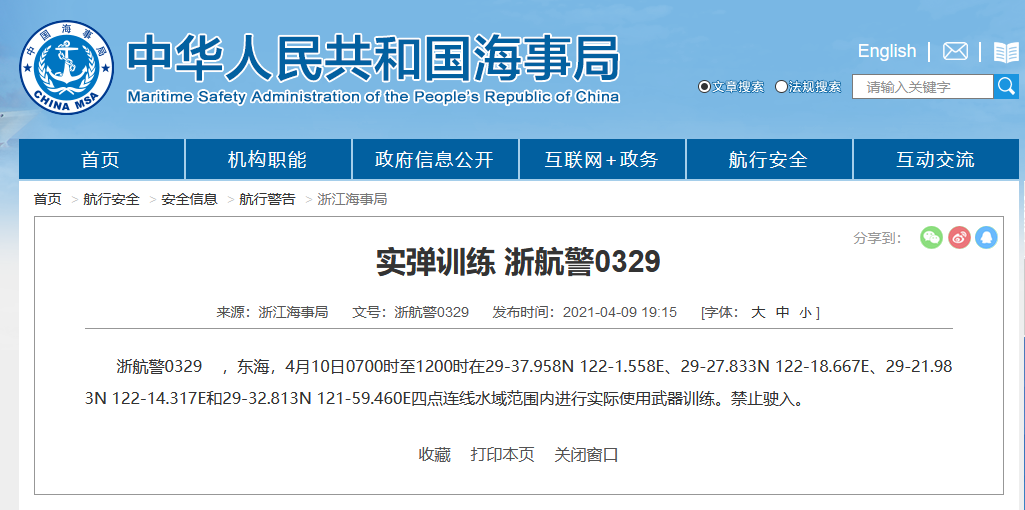Viewport: 1025px width, 510px height.
Task: Click the blue magnifier search icon
Action: (x=1006, y=87)
